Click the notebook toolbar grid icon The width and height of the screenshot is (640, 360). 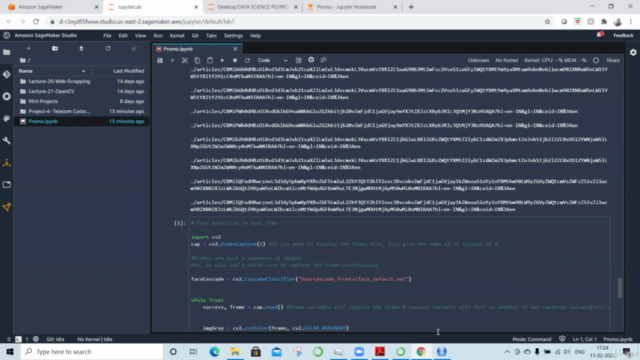tap(298, 60)
